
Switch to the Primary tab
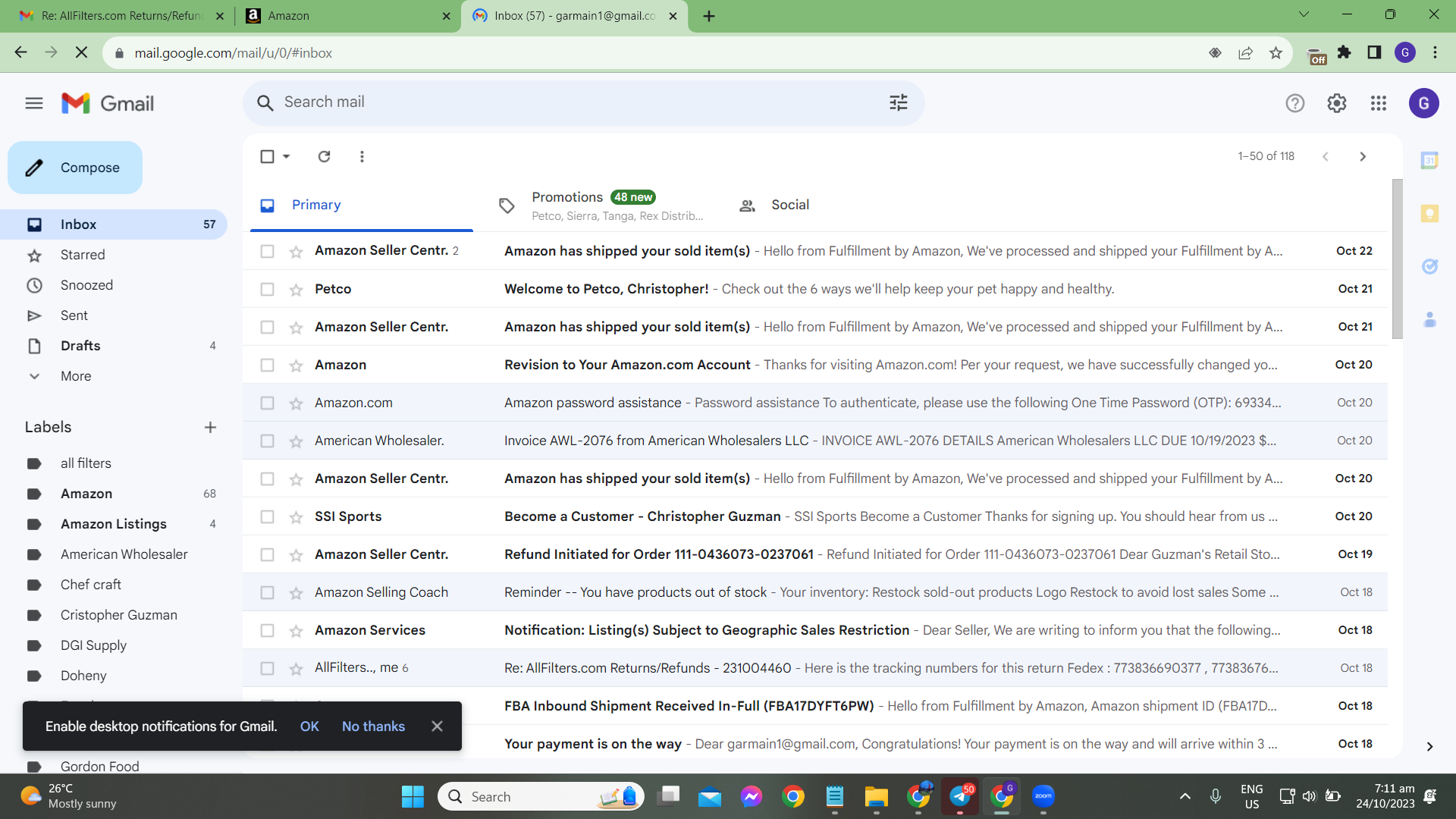point(362,205)
